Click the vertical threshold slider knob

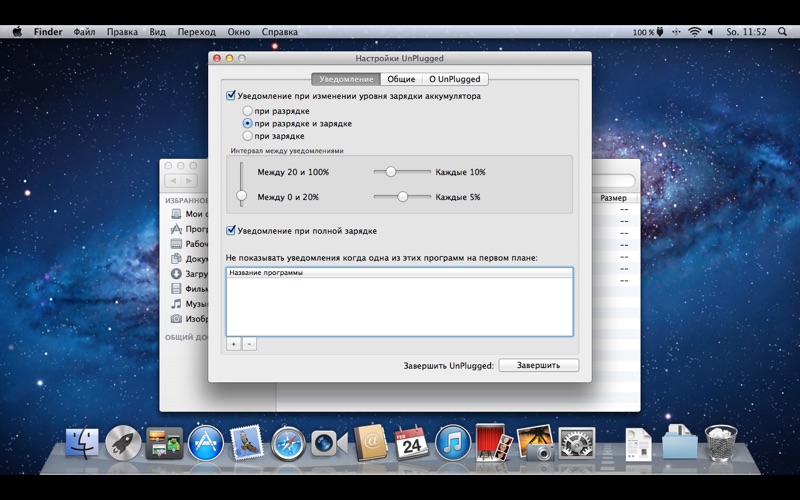[x=241, y=195]
